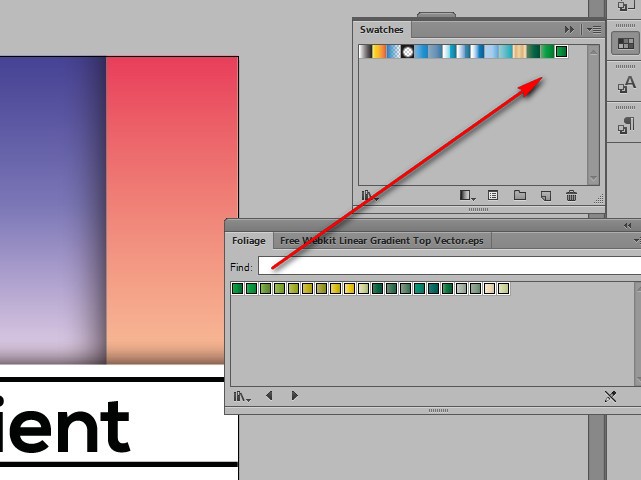641x480 pixels.
Task: Select the dark teal swatch in Foliage
Action: click(x=433, y=289)
